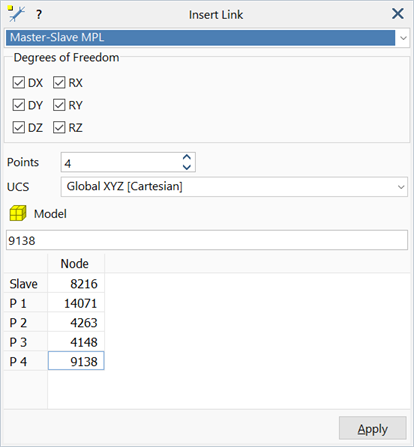This screenshot has width=414, height=447.
Task: Disable the RZ degree of freedom
Action: 59,127
